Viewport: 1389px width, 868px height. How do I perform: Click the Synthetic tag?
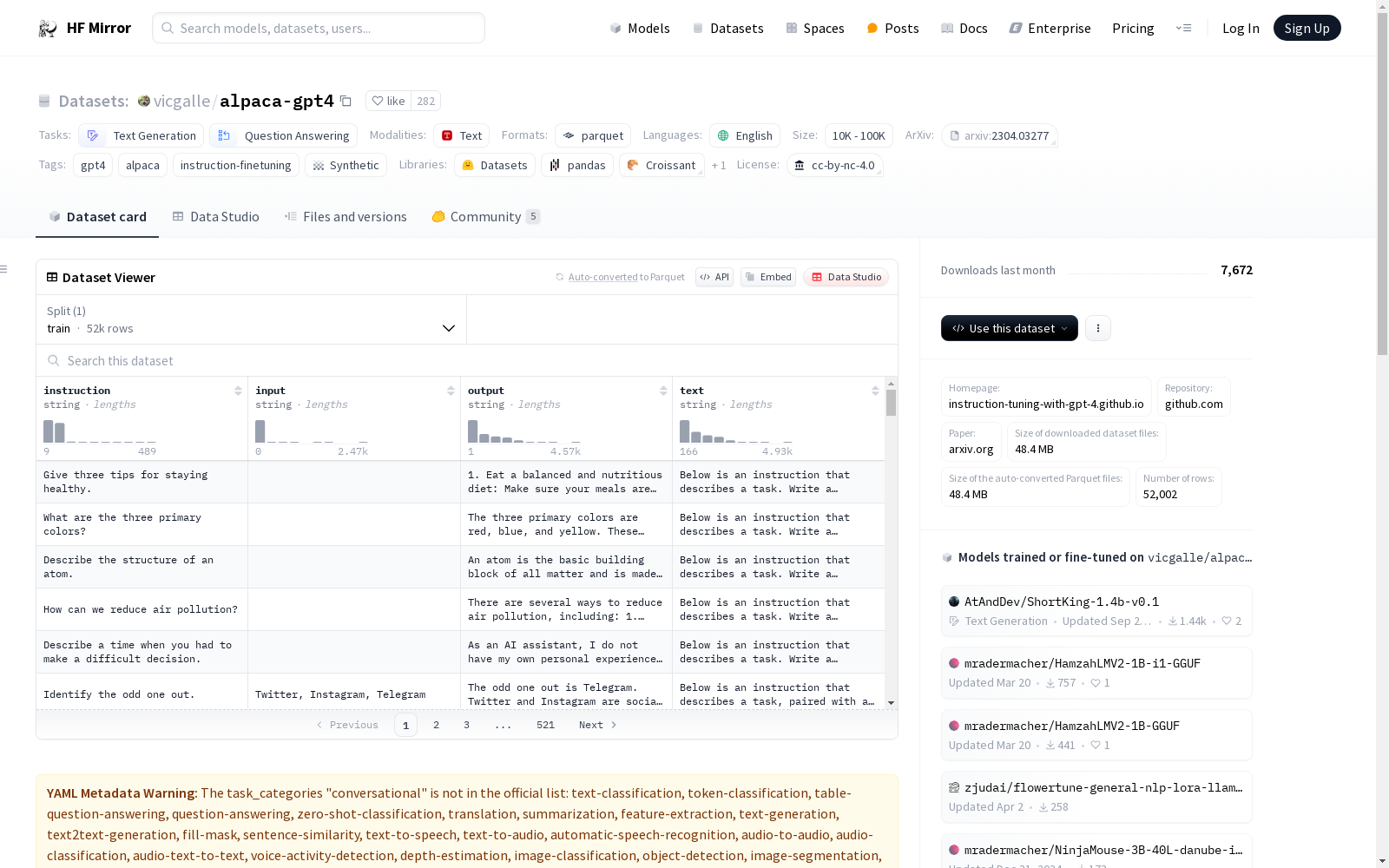tap(346, 165)
